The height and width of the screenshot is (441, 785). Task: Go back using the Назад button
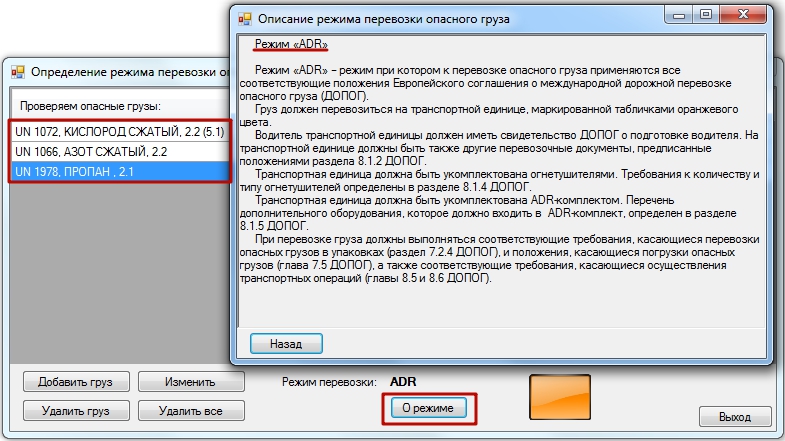[x=286, y=343]
